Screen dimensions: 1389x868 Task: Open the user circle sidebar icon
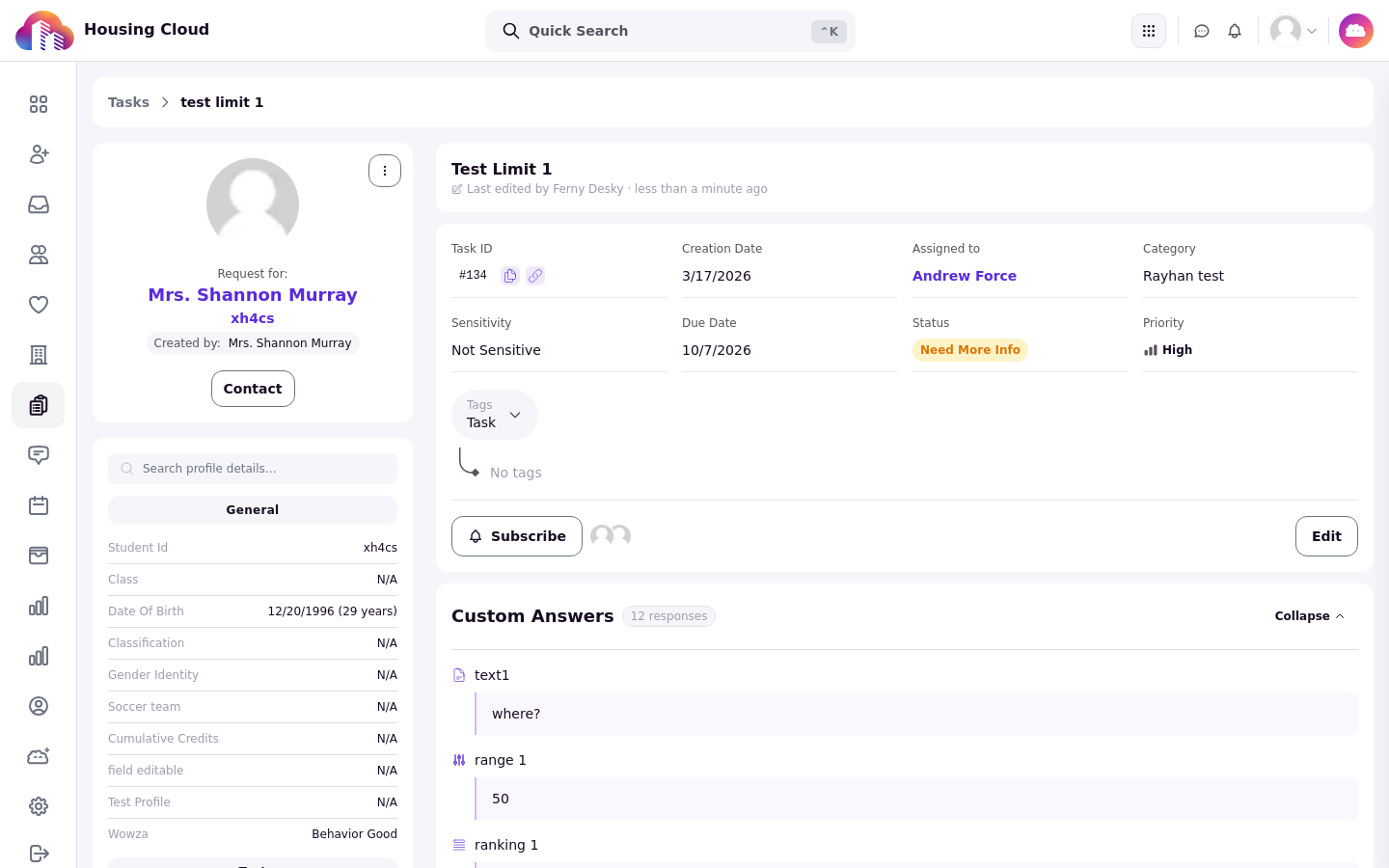click(39, 706)
